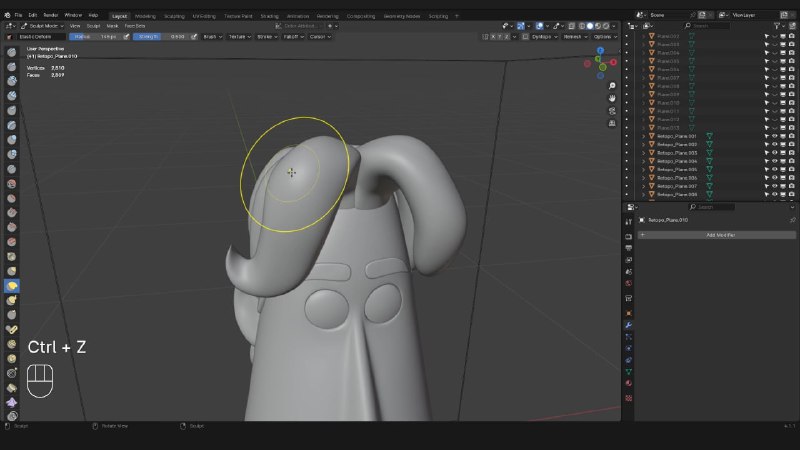800x450 pixels.
Task: Hide Retopo_Plane.004 with its eye icon
Action: [774, 161]
